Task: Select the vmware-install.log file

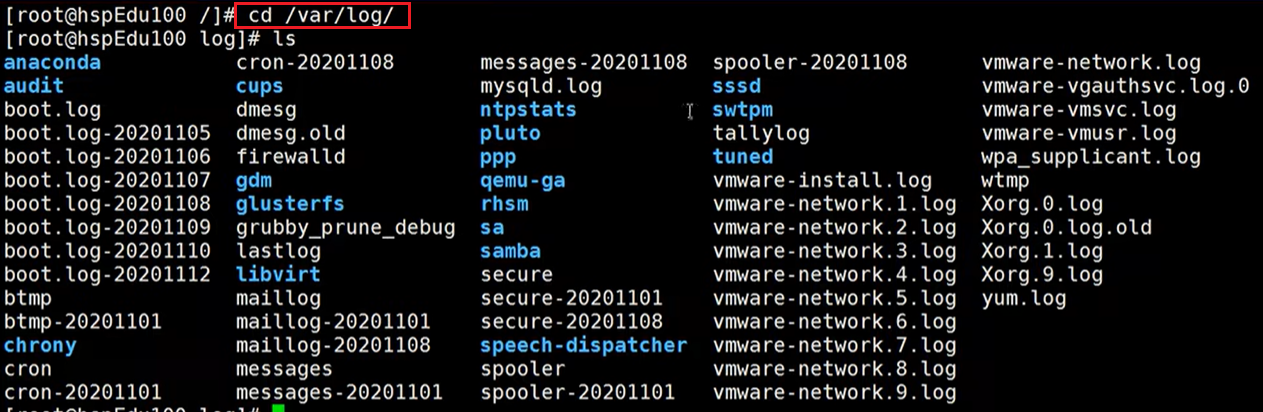Action: pos(822,180)
